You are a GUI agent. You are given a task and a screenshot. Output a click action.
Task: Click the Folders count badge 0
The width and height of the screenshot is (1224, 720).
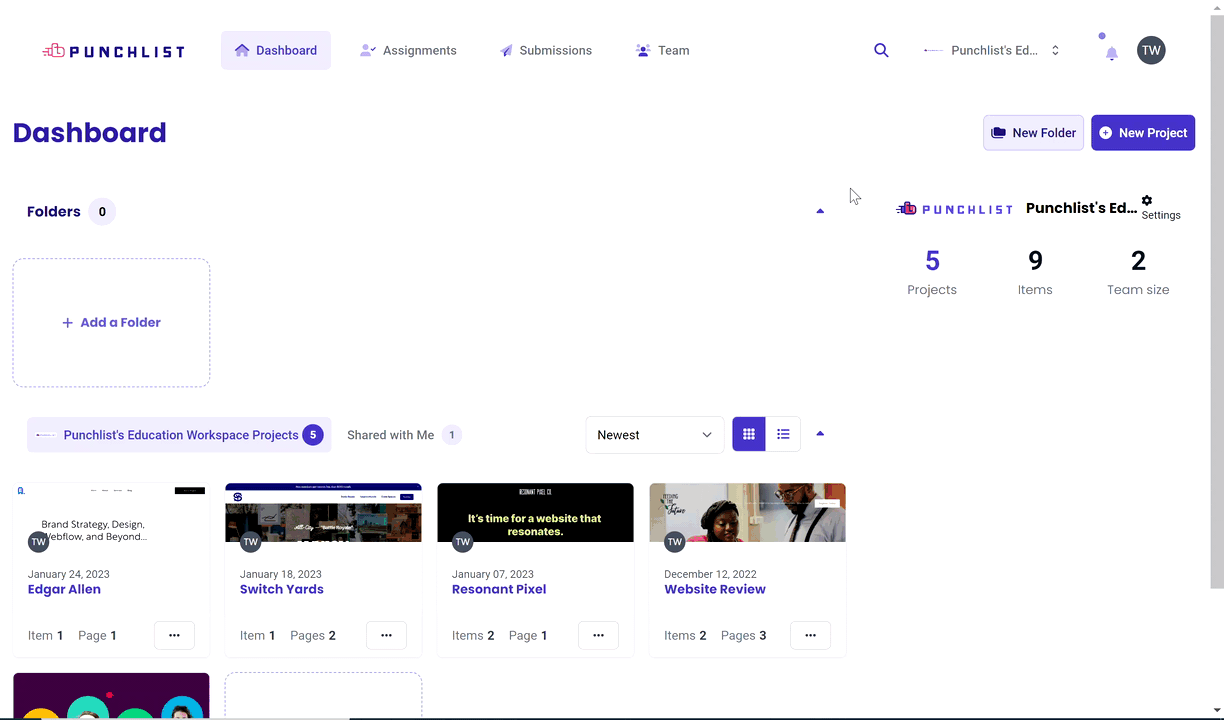102,212
